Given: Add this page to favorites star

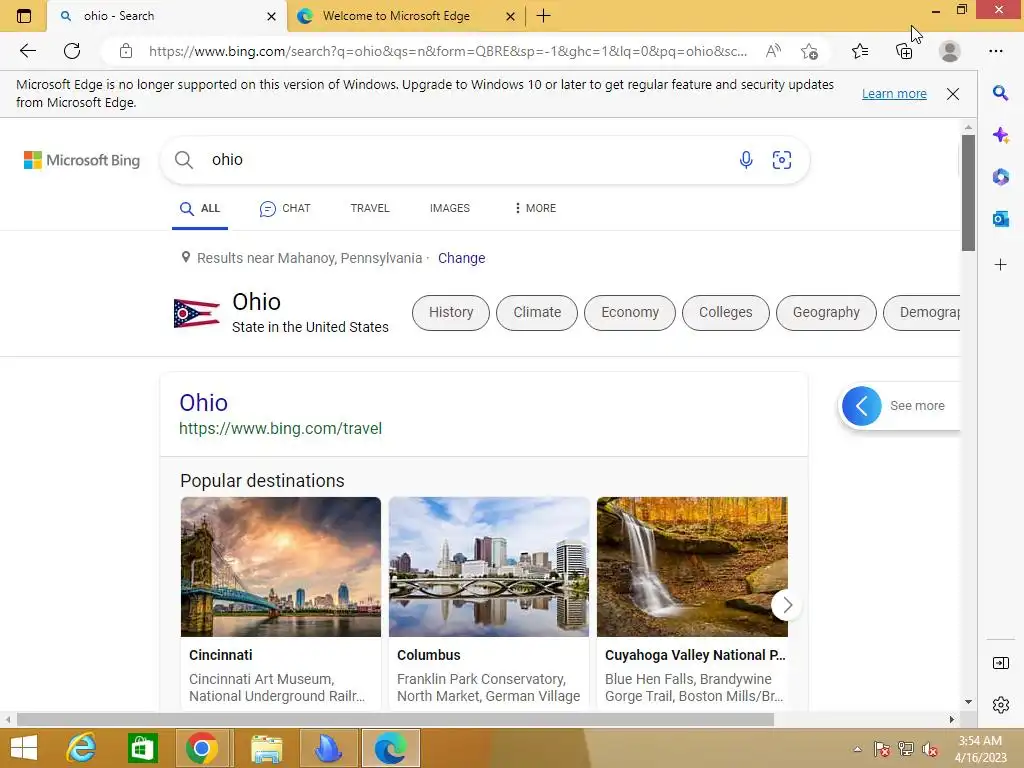Looking at the screenshot, I should [809, 51].
